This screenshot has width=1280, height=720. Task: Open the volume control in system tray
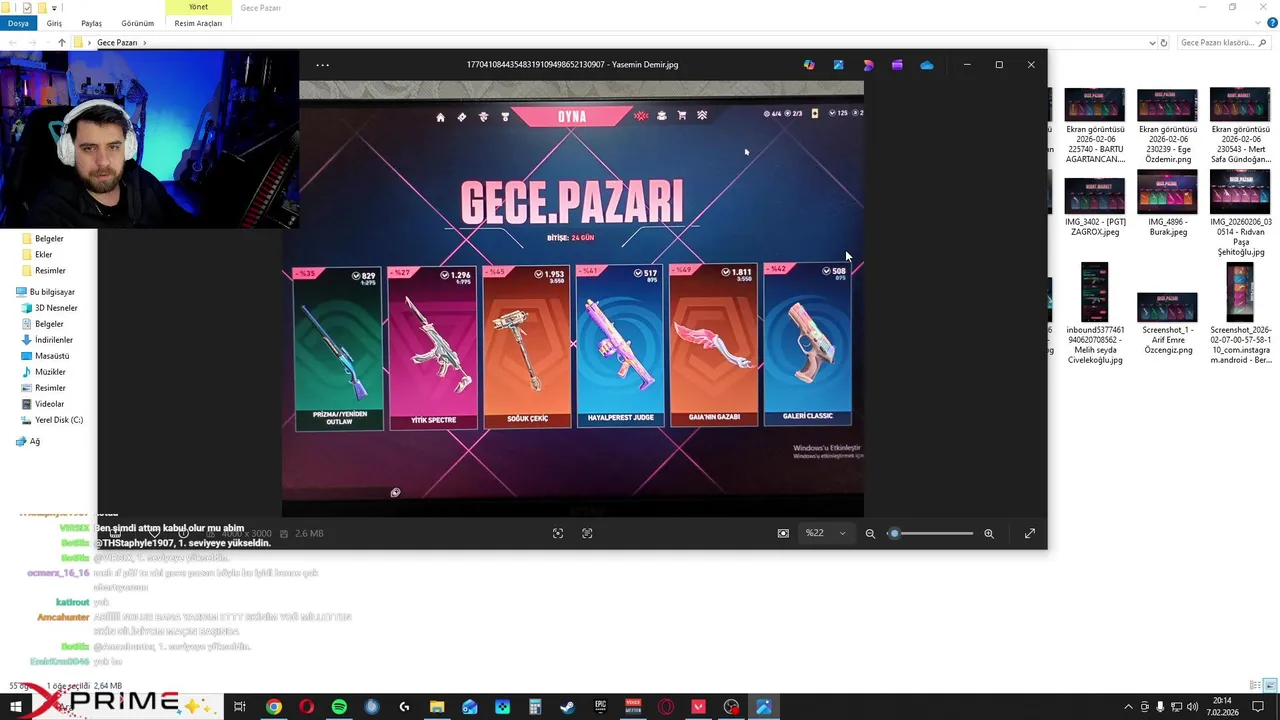click(x=1192, y=707)
